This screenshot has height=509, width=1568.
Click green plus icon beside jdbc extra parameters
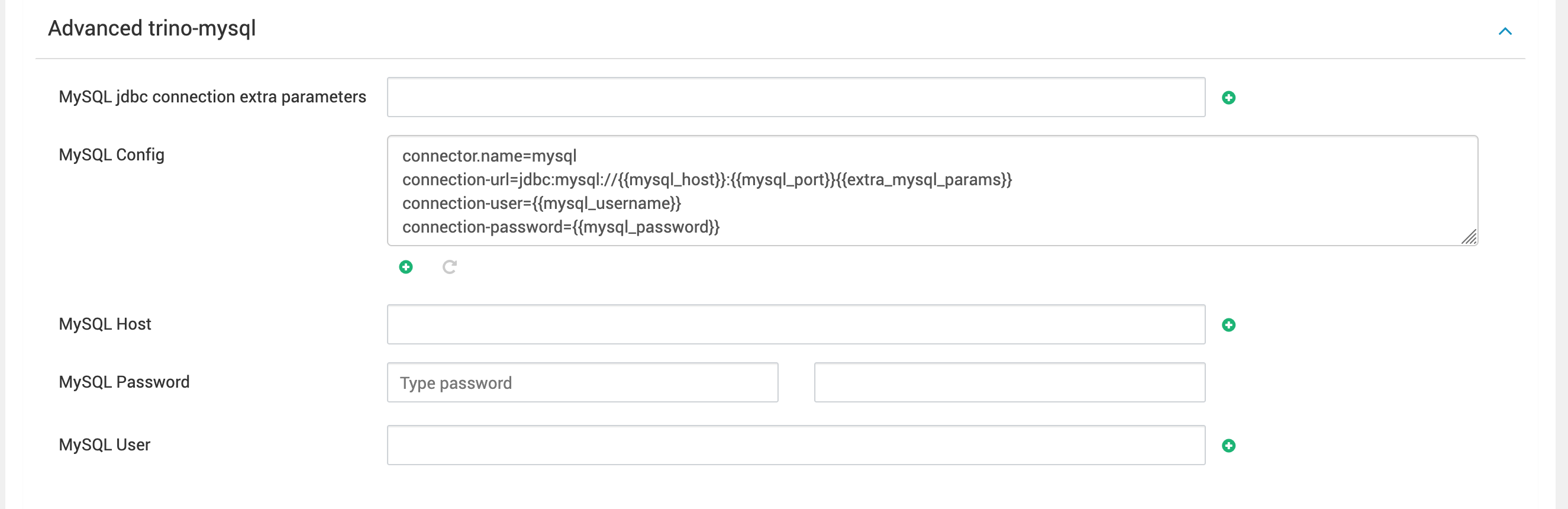pos(1228,98)
